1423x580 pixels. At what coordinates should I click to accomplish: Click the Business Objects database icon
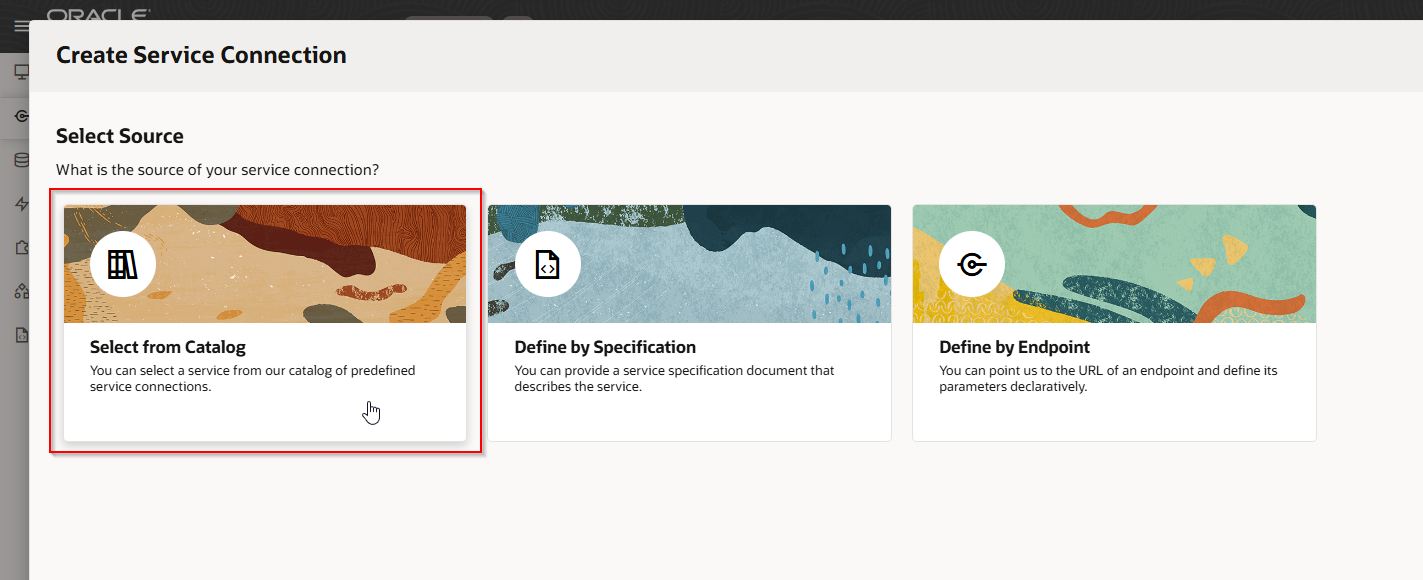pos(21,159)
